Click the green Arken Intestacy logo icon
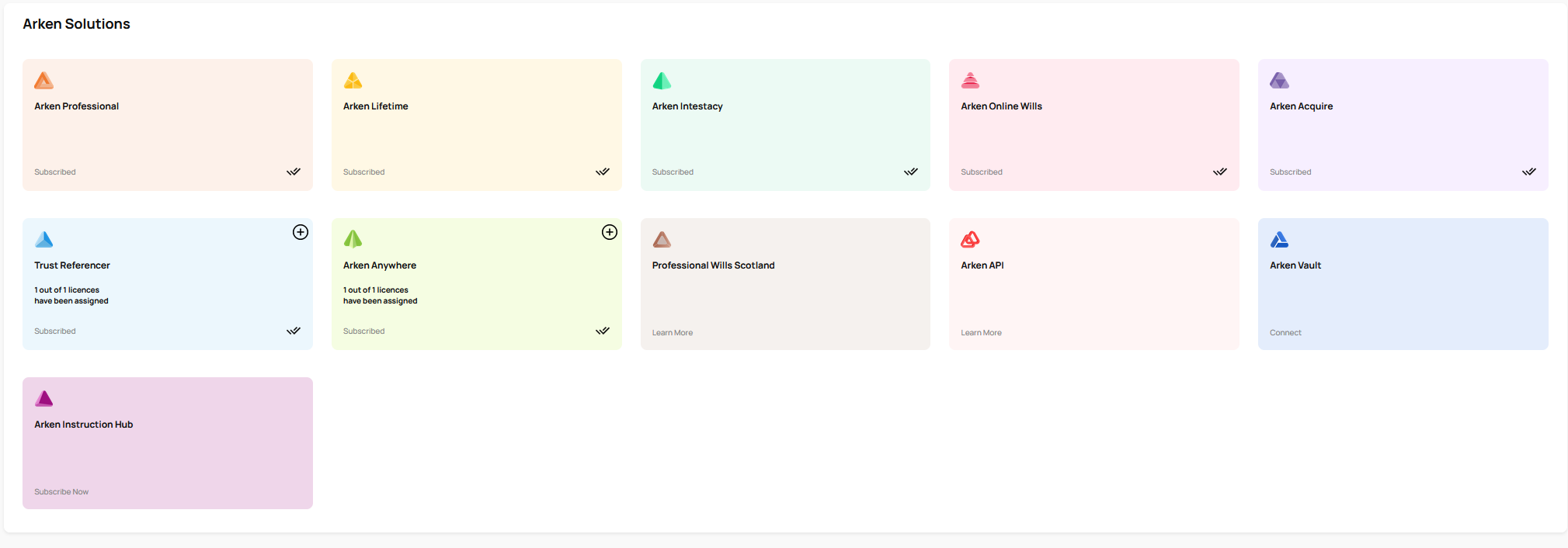The height and width of the screenshot is (548, 1568). pos(662,81)
